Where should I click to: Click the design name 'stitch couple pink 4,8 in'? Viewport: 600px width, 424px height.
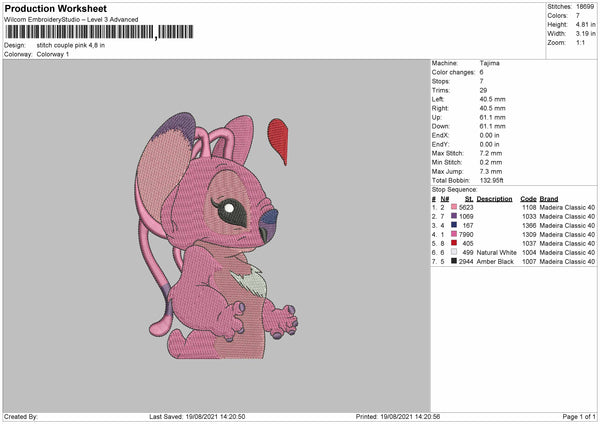(71, 45)
